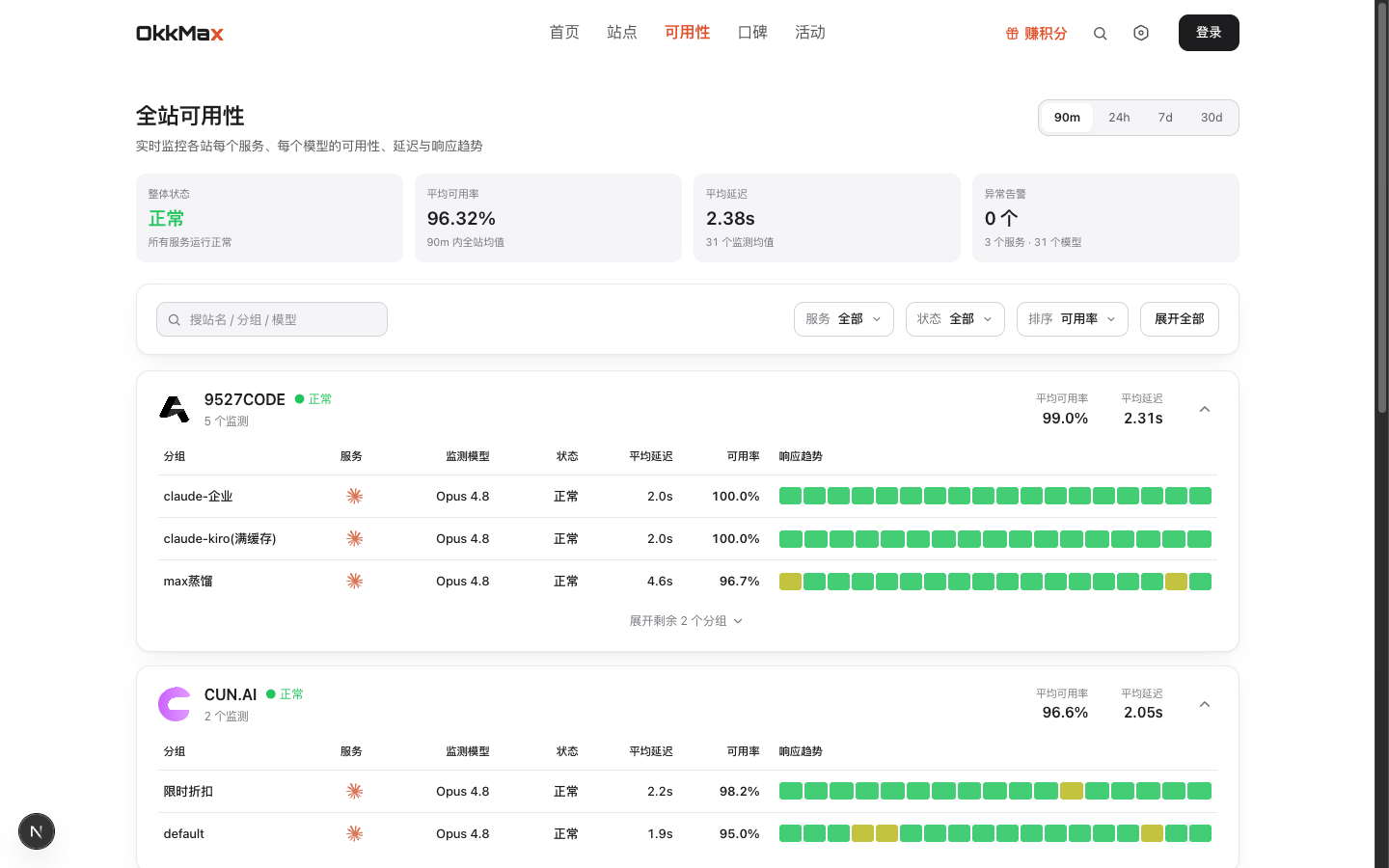1389x868 pixels.
Task: Click the hexagon settings icon in header
Action: pos(1141,33)
